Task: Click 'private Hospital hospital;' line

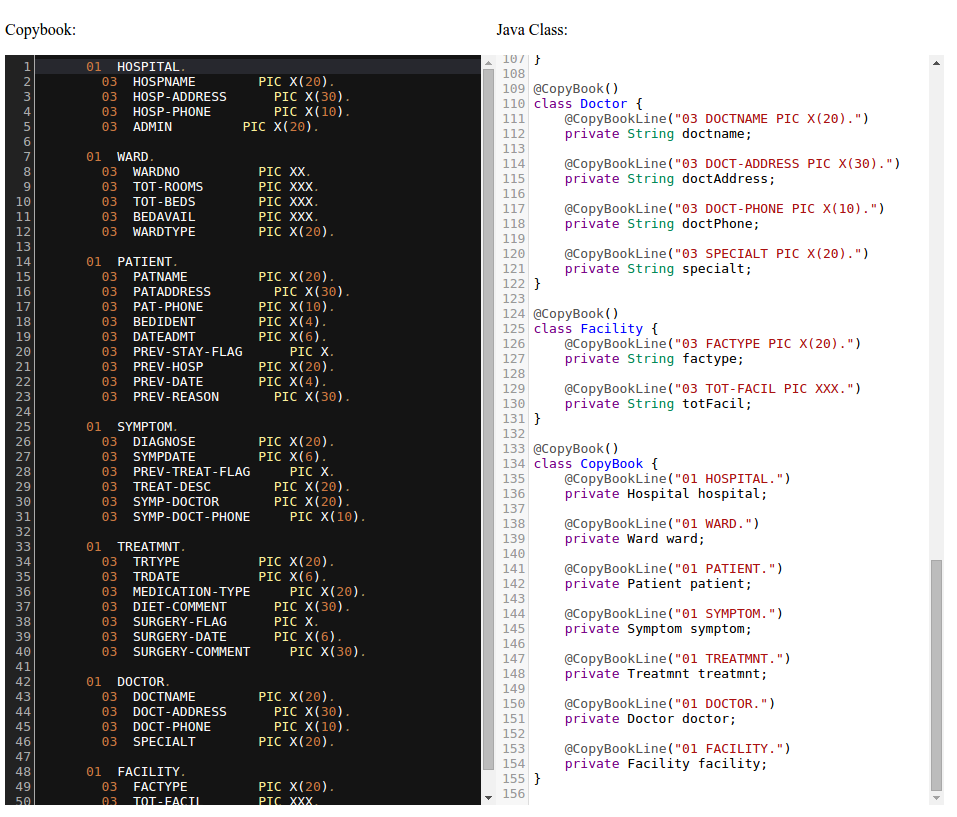Action: [666, 494]
